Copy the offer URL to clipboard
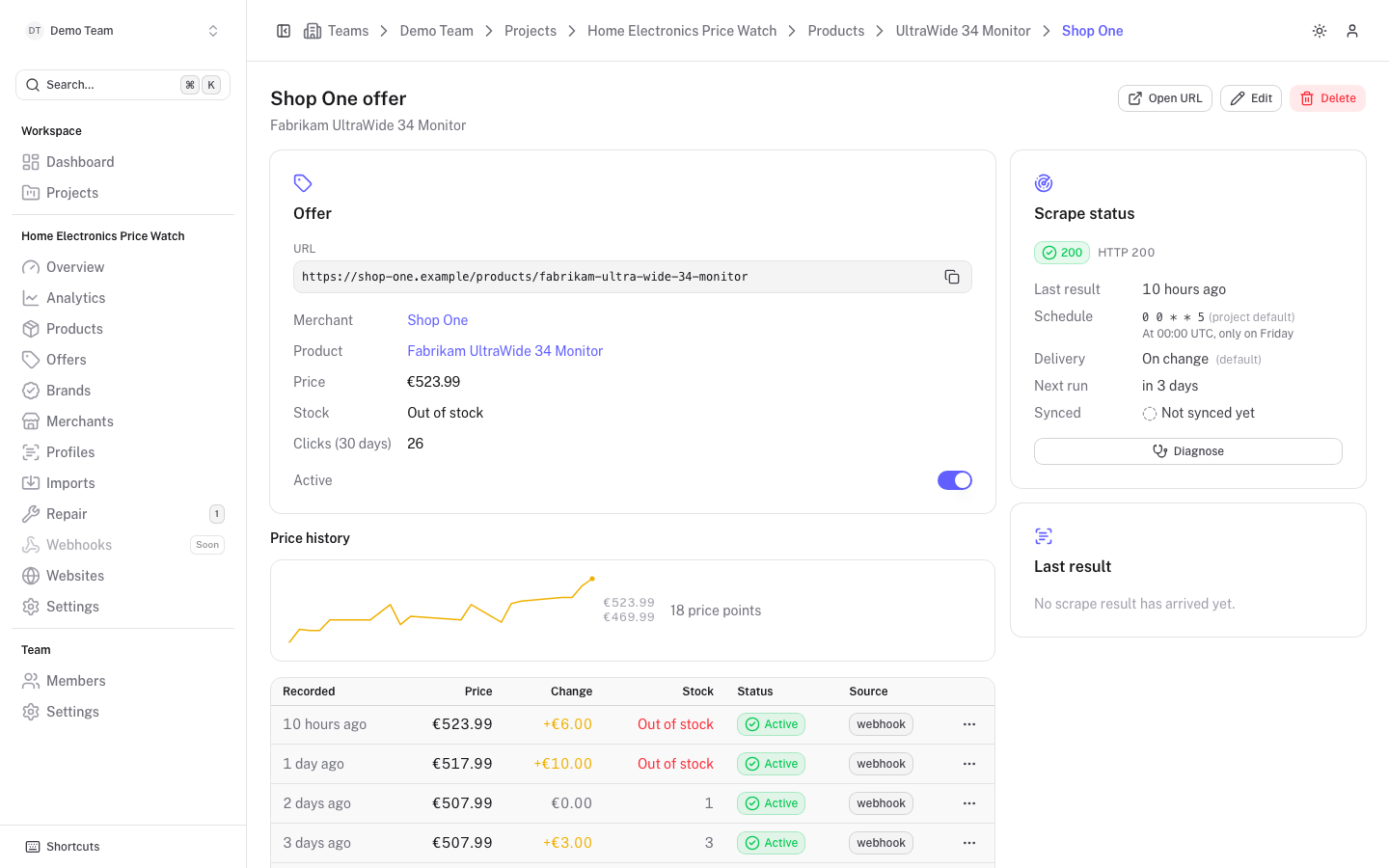The image size is (1389, 868). (x=952, y=277)
